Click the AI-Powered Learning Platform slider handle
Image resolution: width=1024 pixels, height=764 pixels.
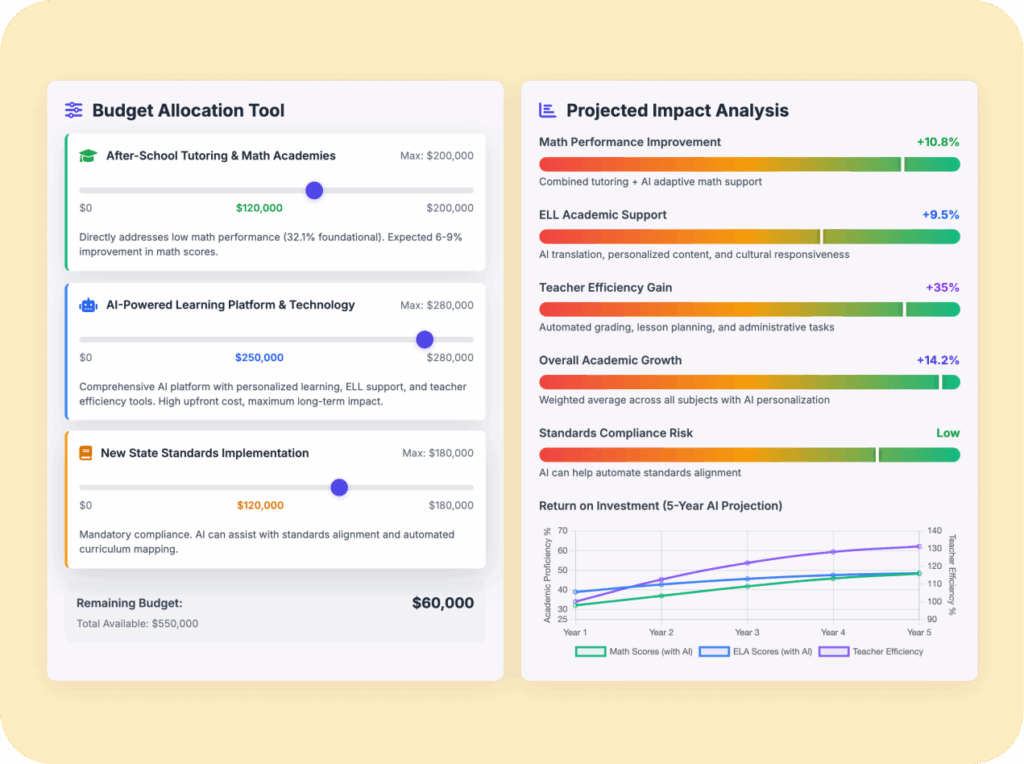click(425, 339)
